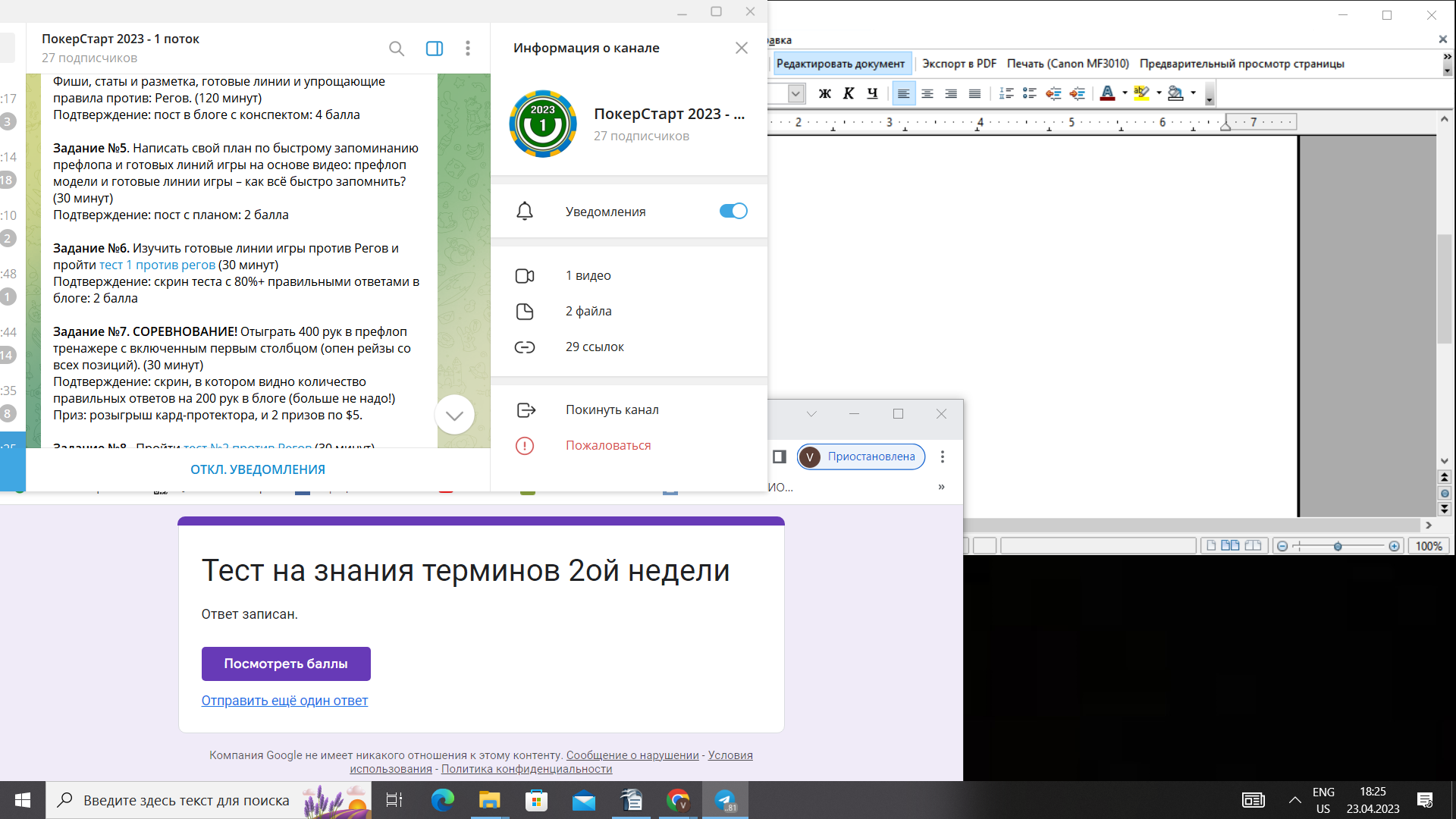Click the zoom in plus button
Viewport: 1456px width, 819px height.
(x=1394, y=546)
